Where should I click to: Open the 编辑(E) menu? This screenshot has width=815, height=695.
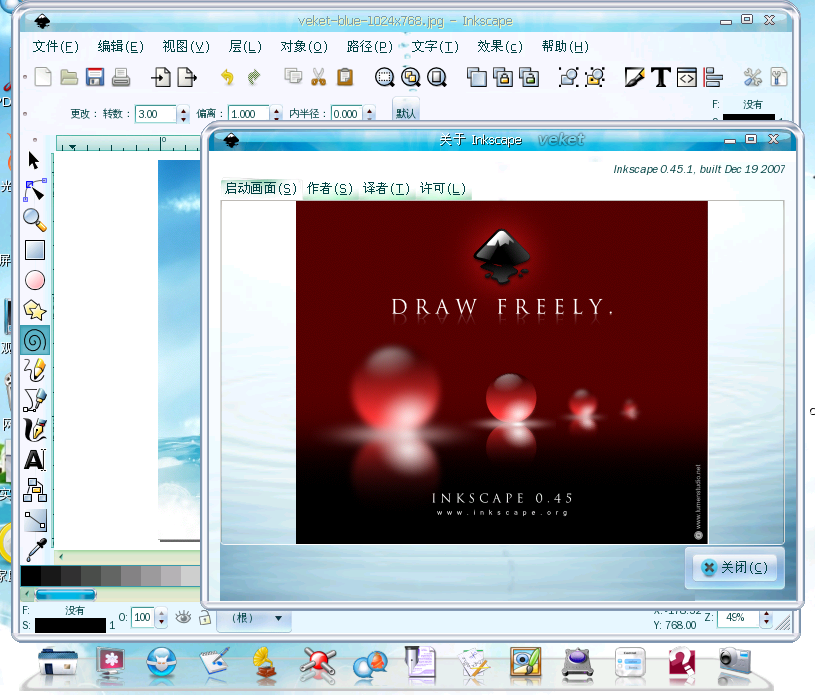tap(121, 47)
